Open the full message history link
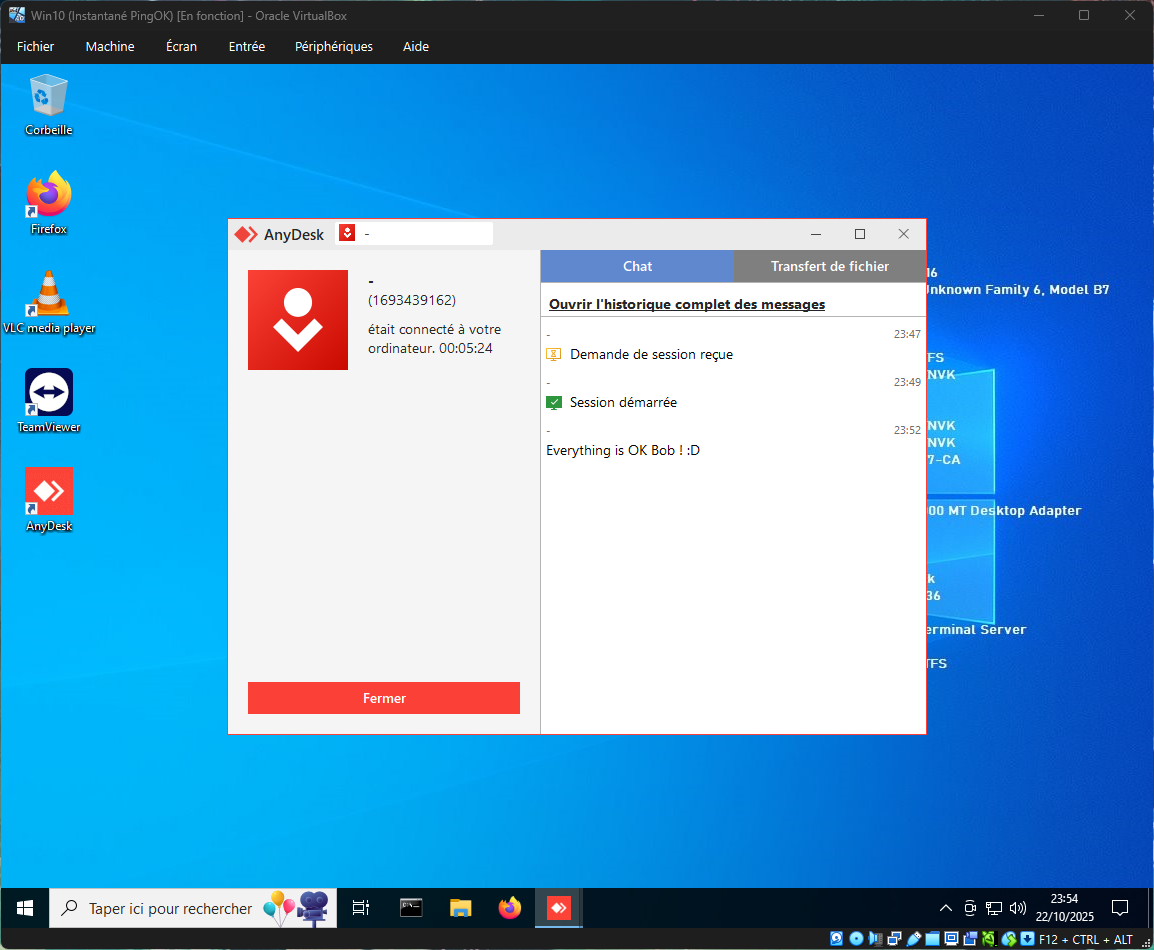 687,304
